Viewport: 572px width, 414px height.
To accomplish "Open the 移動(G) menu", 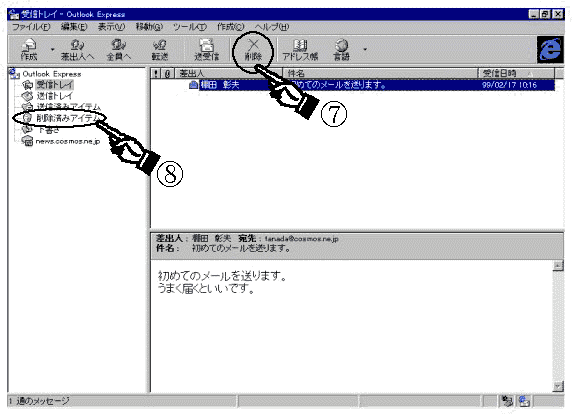I will [149, 27].
